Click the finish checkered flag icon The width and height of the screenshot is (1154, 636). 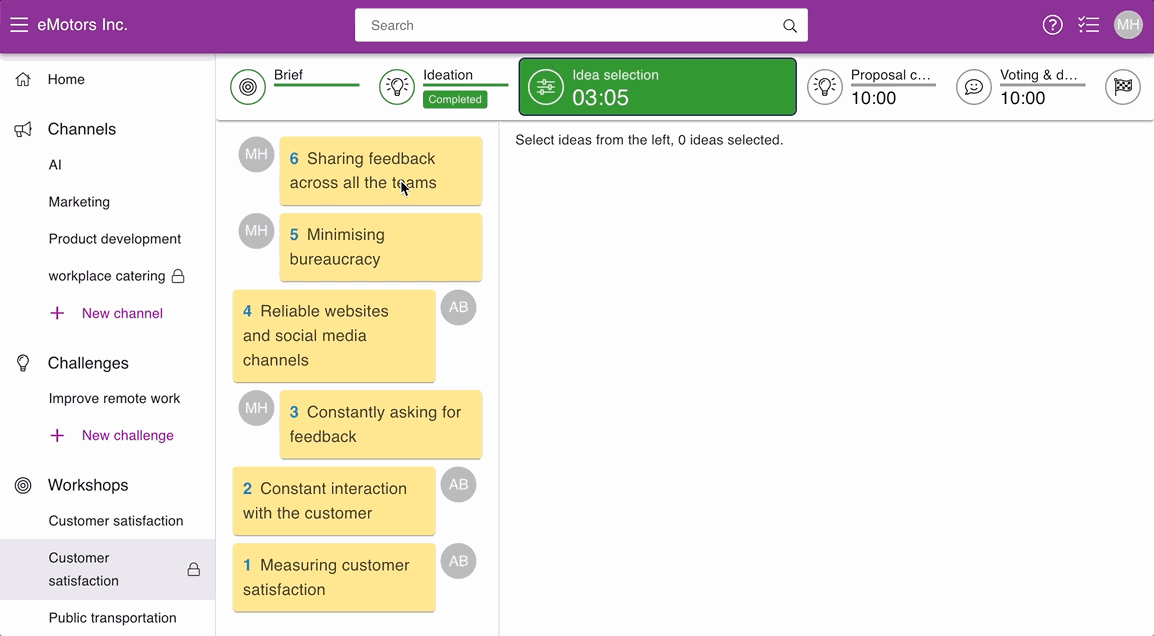tap(1122, 87)
